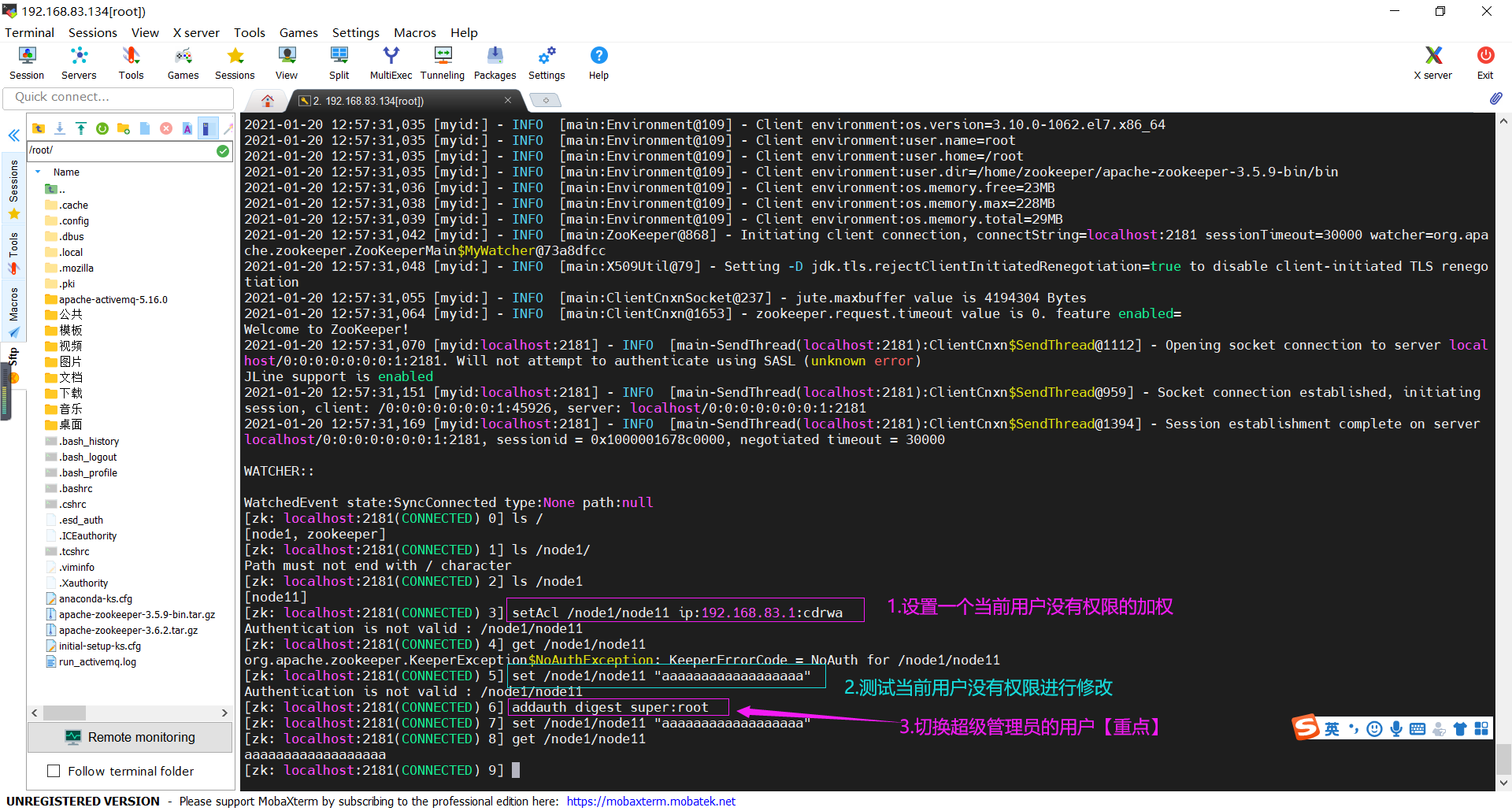The height and width of the screenshot is (811, 1512).
Task: Close the 192.168.83.134 session tab
Action: [508, 100]
